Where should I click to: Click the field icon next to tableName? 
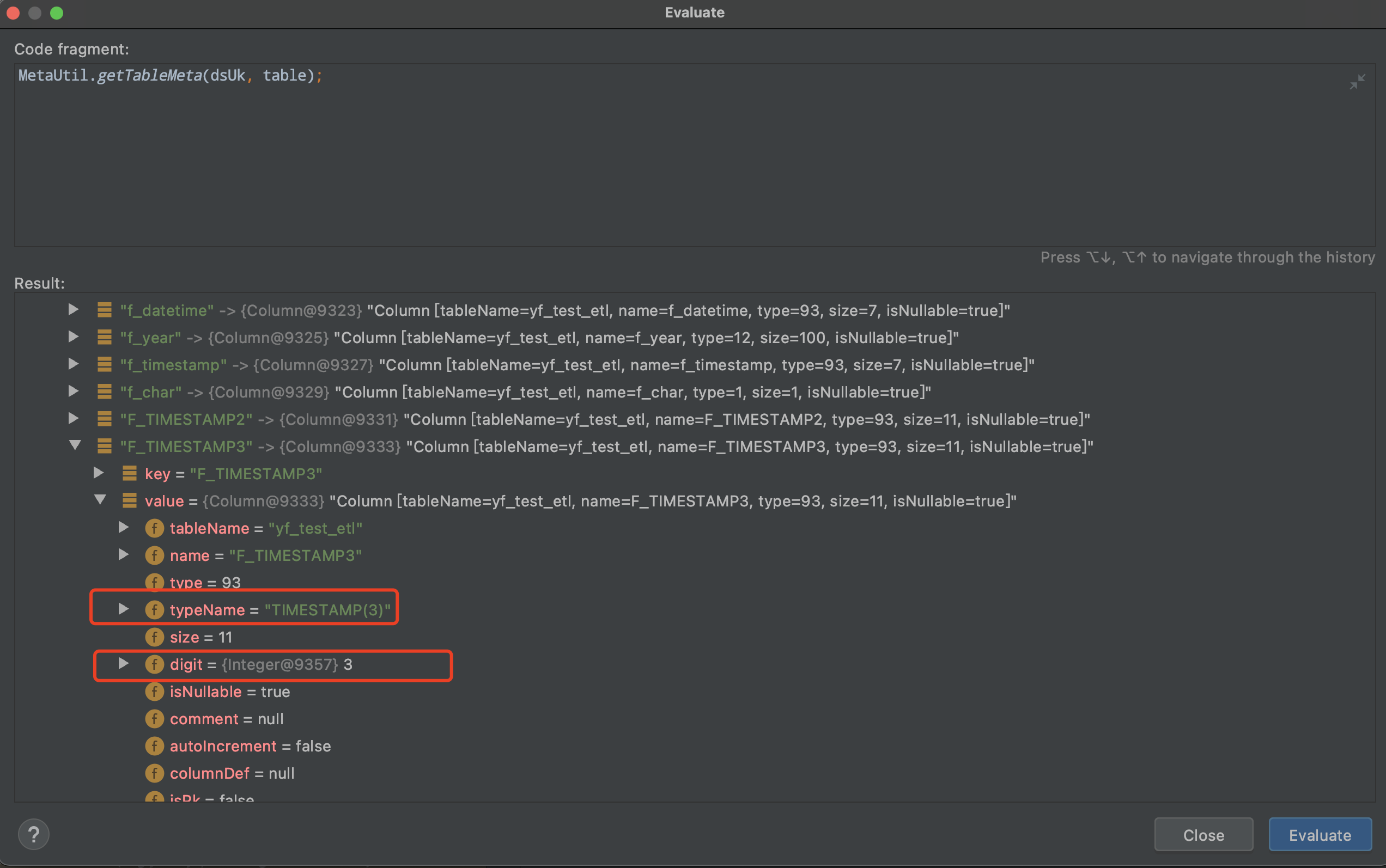pyautogui.click(x=154, y=528)
